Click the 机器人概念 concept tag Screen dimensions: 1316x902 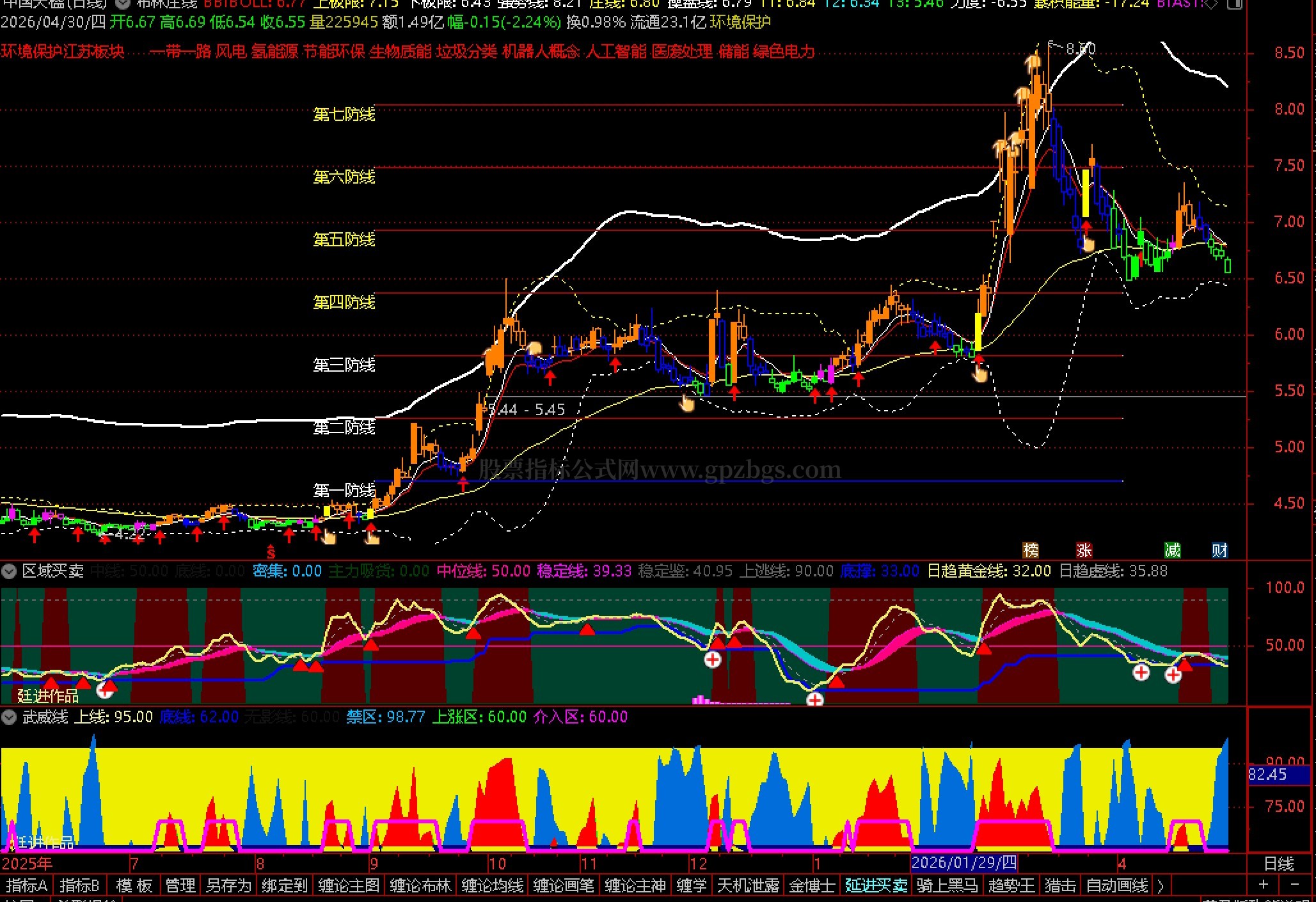541,51
